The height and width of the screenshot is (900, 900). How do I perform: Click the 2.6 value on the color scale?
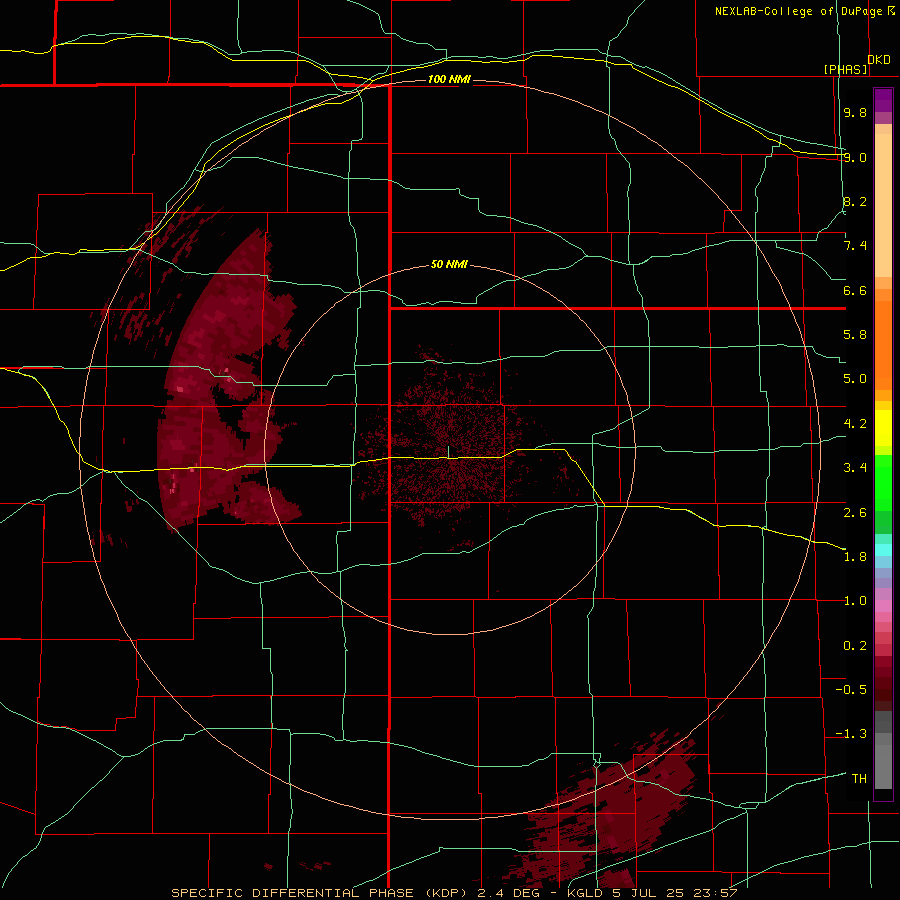click(x=855, y=512)
